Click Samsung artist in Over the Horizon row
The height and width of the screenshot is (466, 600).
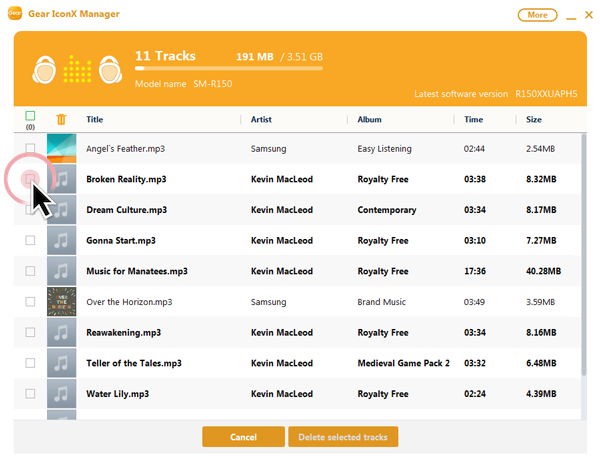pyautogui.click(x=268, y=302)
